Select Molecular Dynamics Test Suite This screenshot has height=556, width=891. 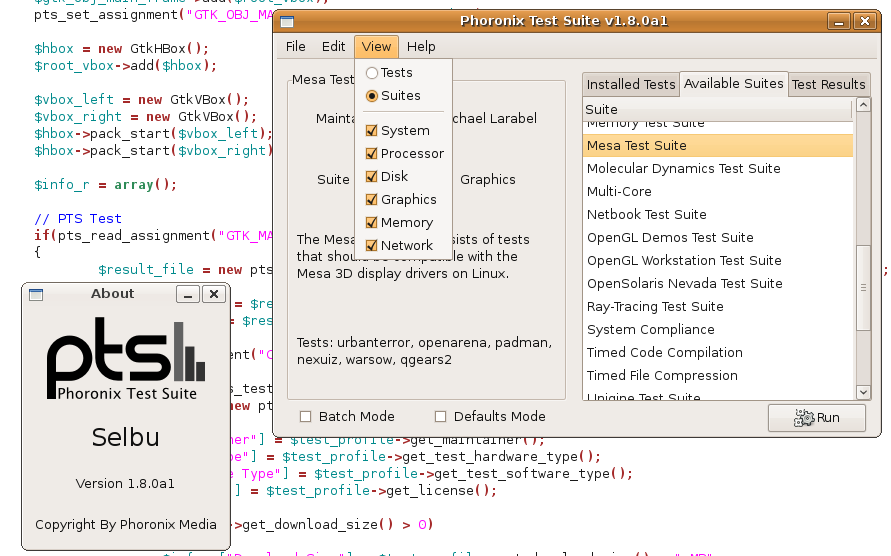point(718,168)
